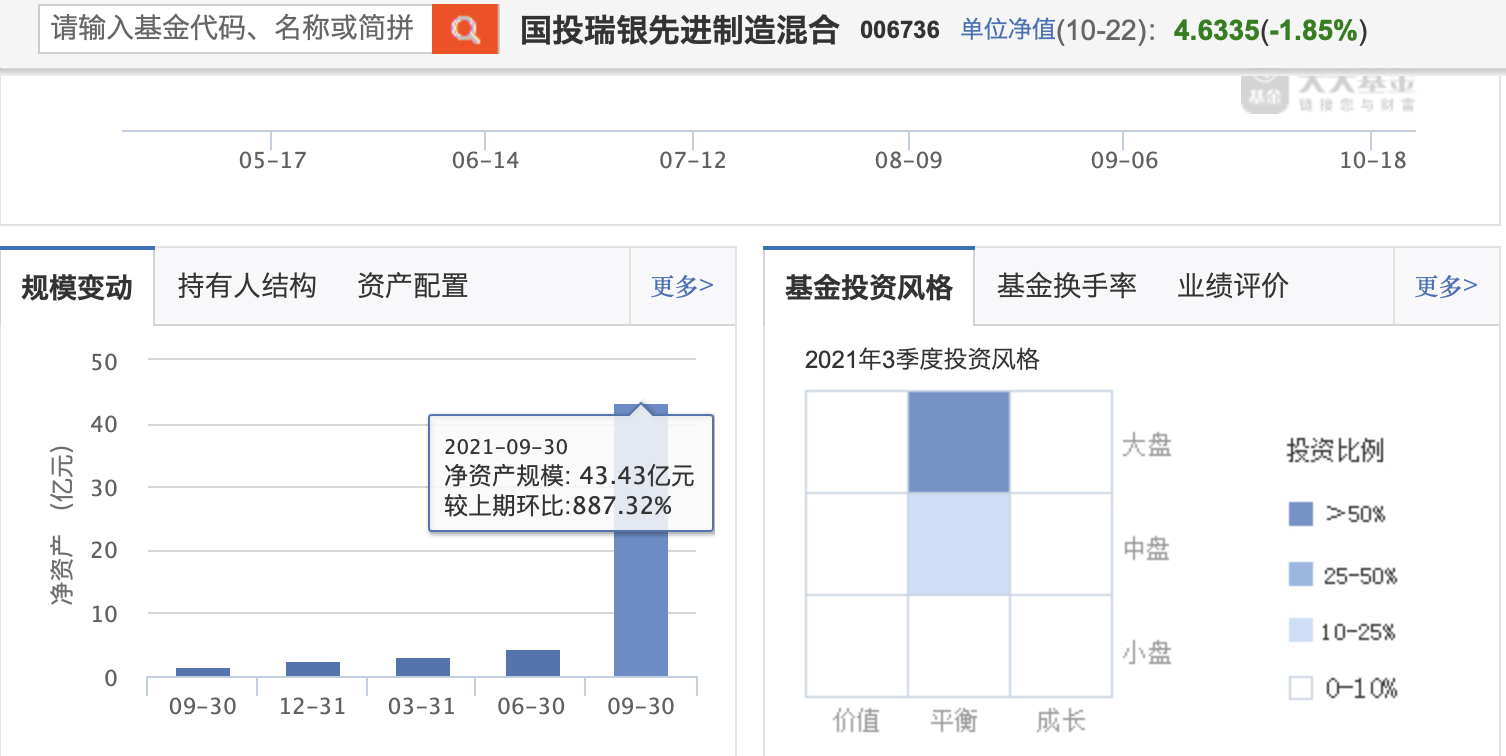Image resolution: width=1506 pixels, height=756 pixels.
Task: Switch to the 业绩评价 tab
Action: coord(1233,286)
